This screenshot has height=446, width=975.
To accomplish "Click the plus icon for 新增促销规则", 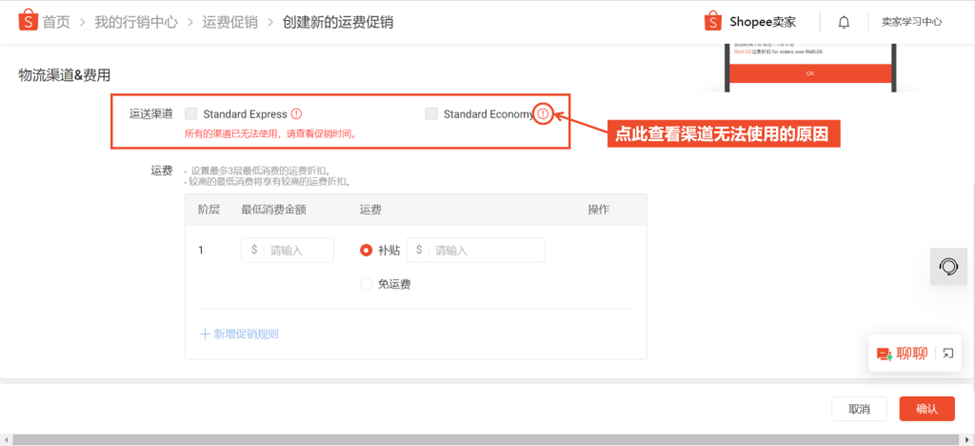I will (205, 334).
